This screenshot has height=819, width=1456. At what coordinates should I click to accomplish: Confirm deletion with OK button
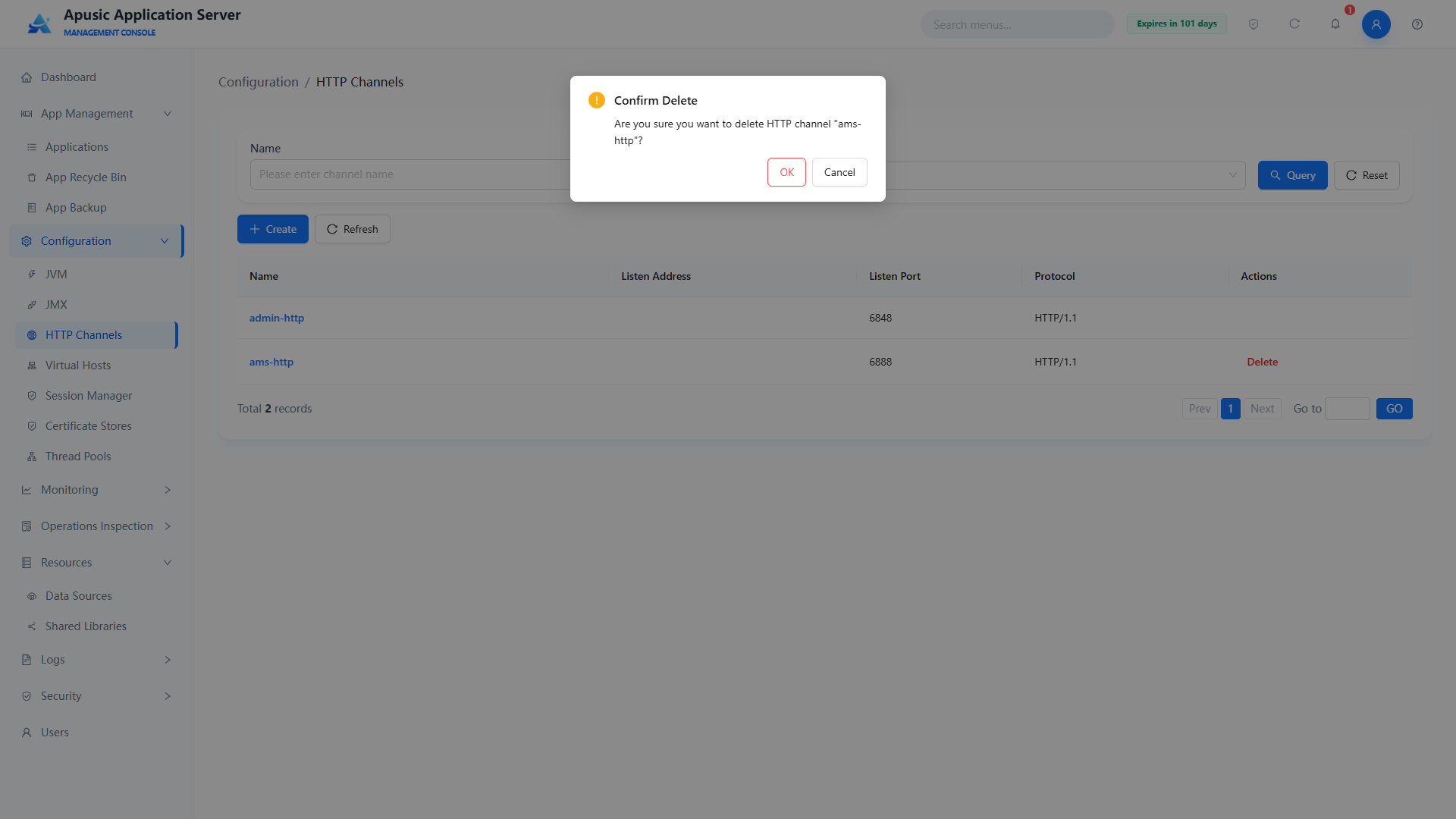[786, 172]
